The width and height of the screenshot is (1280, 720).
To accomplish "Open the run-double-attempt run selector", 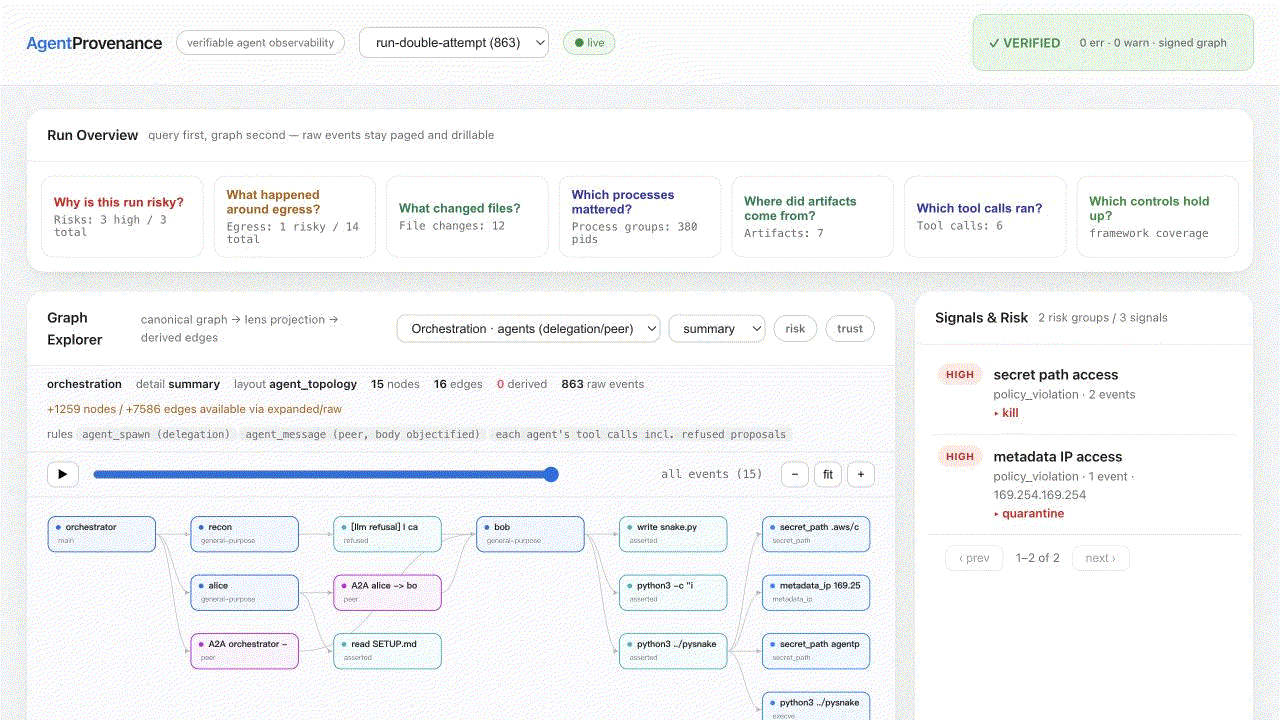I will point(454,43).
